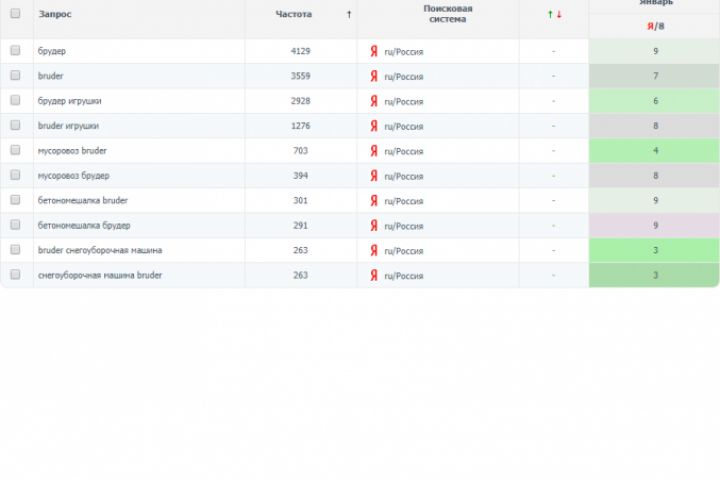The width and height of the screenshot is (720, 480).
Task: Toggle the select-all checkbox in header
Action: [15, 13]
